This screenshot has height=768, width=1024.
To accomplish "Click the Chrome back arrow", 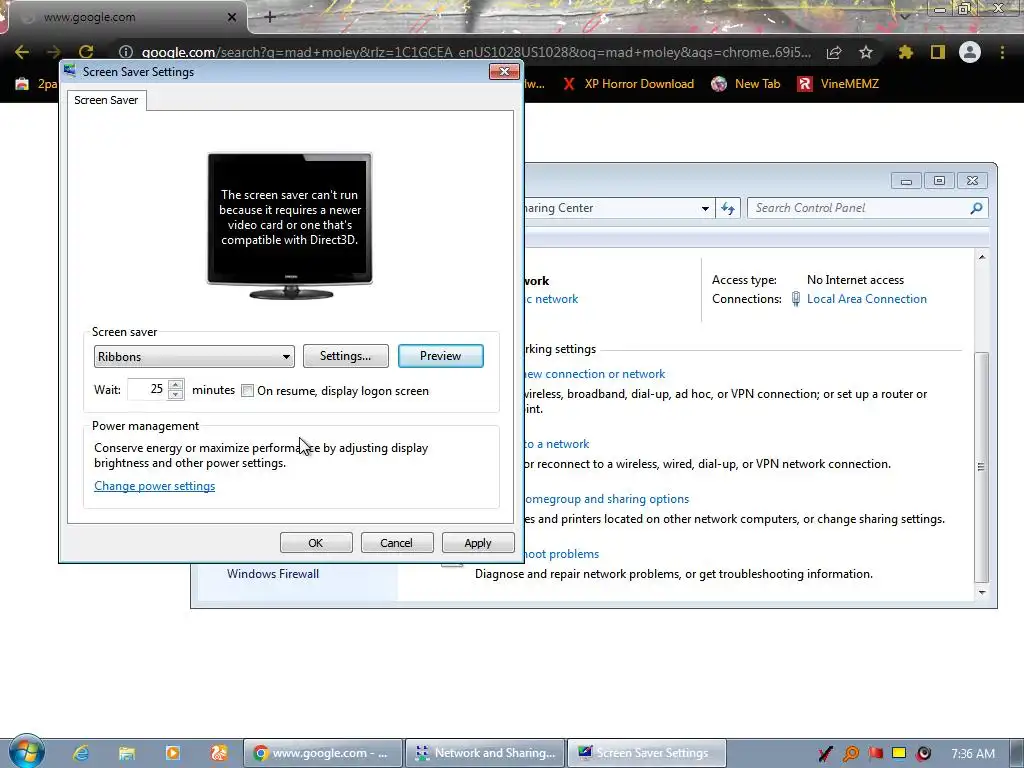I will [22, 52].
